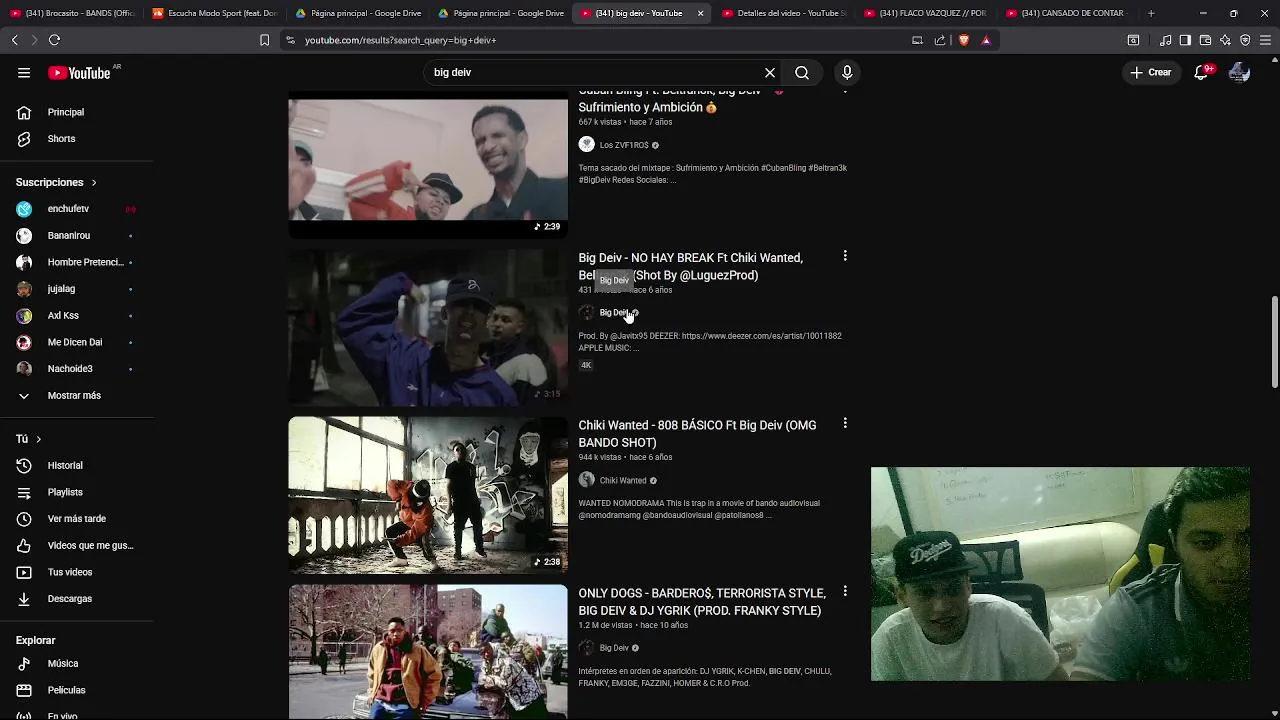Expand the Suscripciones section
The height and width of the screenshot is (720, 1280).
click(56, 182)
